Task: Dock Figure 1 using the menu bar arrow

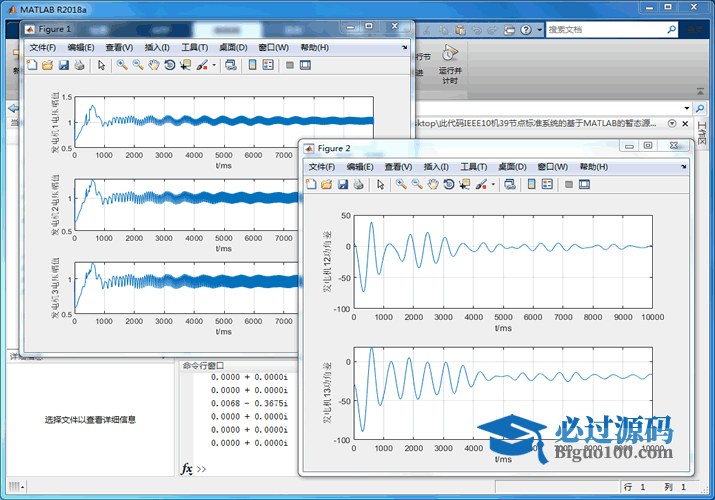Action: point(404,47)
